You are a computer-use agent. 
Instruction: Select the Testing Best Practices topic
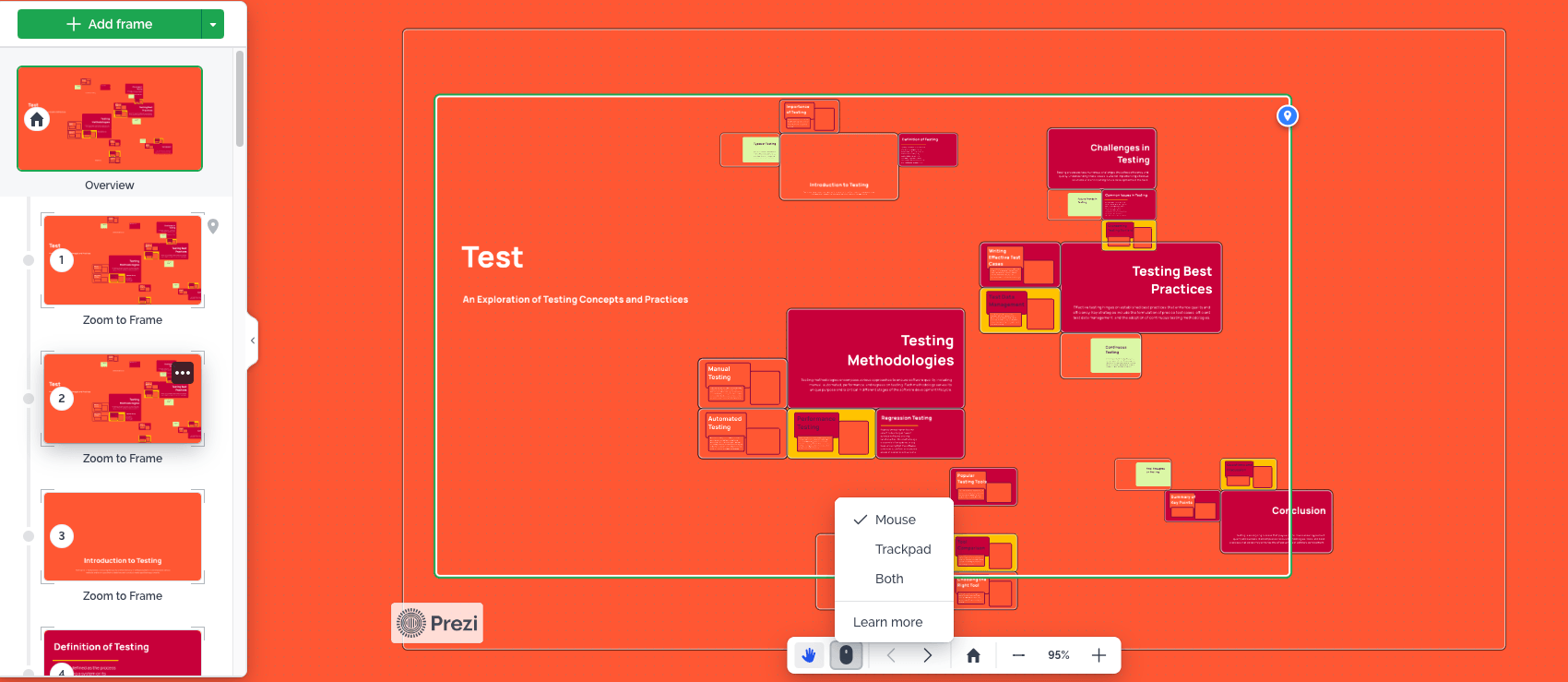click(1141, 287)
